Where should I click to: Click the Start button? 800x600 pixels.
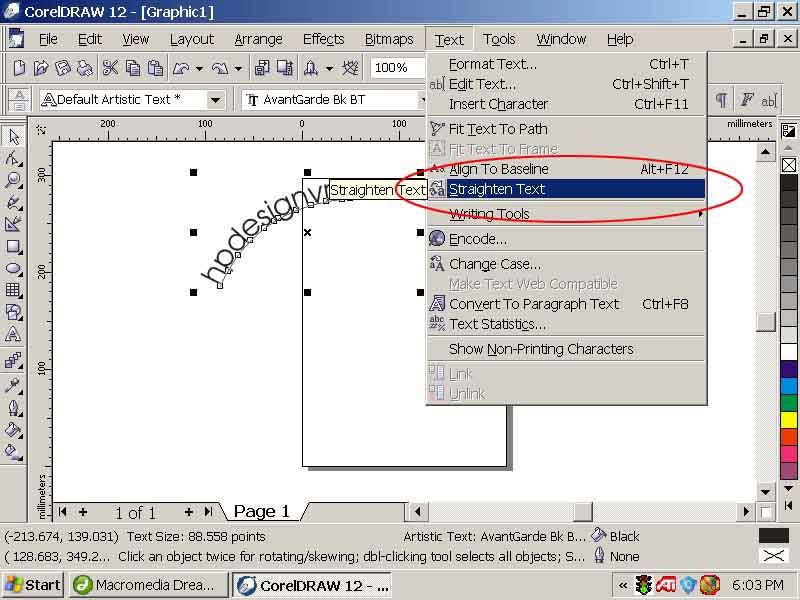[x=33, y=585]
